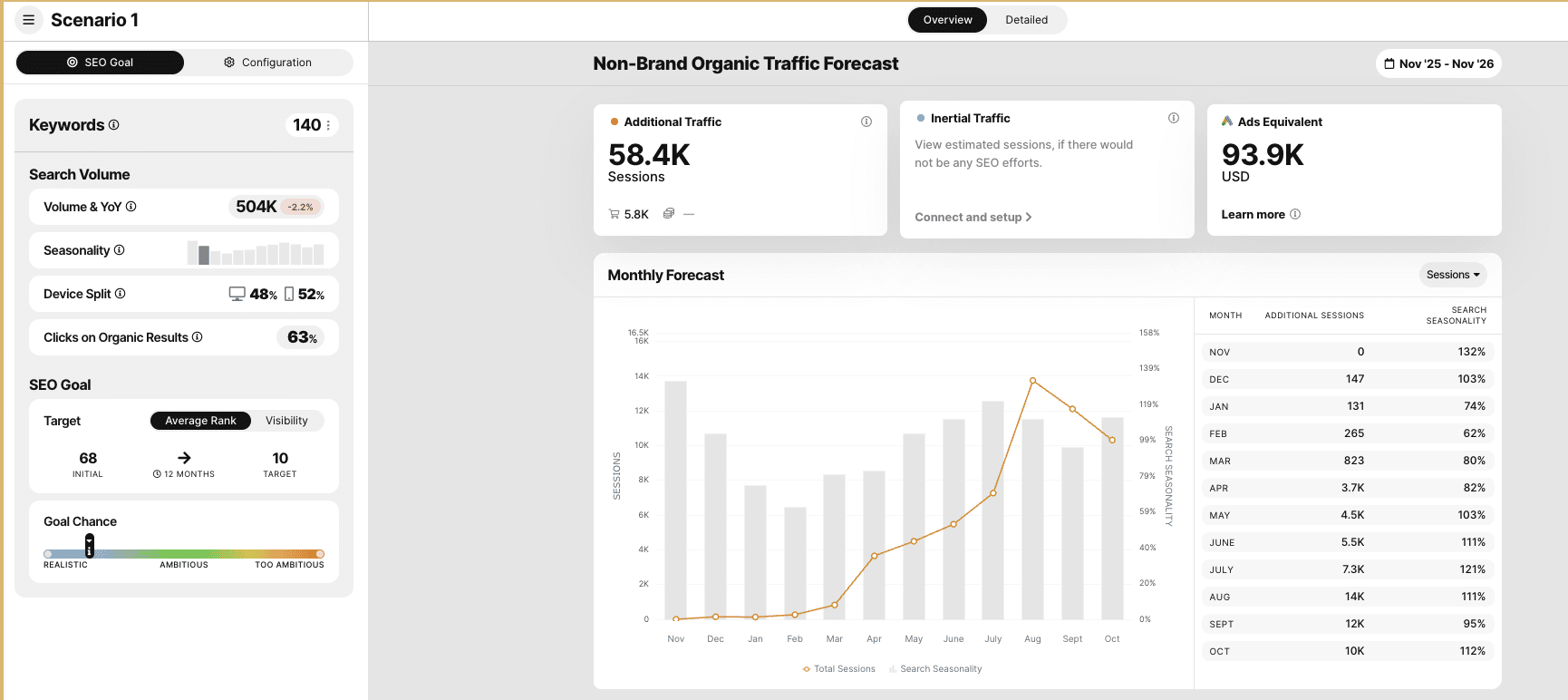
Task: Click the FEB row seasonality 62%
Action: pos(1474,433)
